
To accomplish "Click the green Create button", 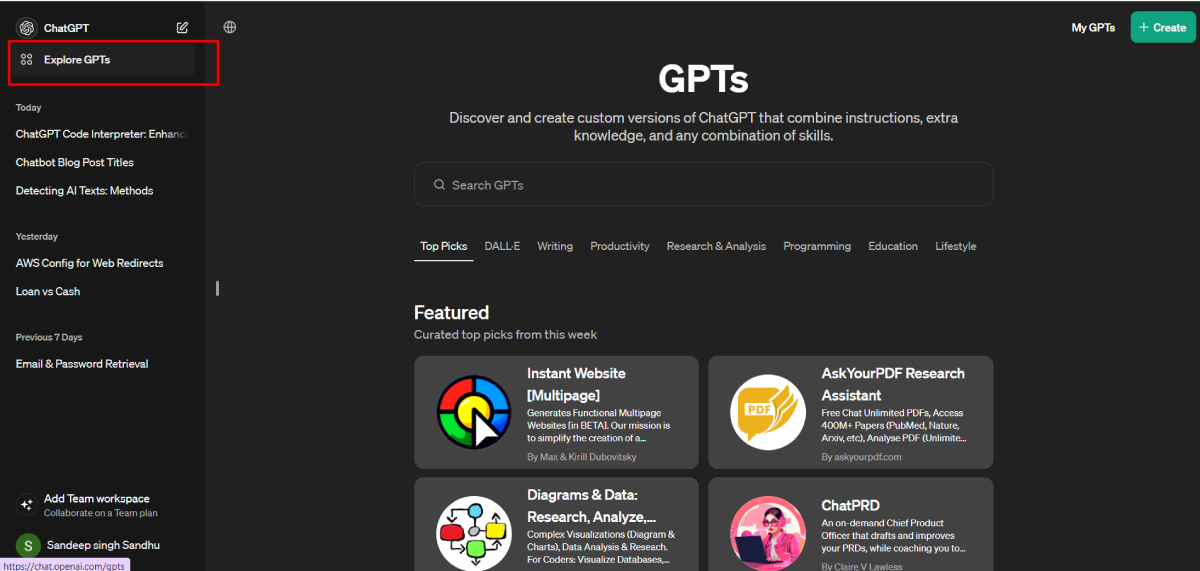I will pos(1163,27).
